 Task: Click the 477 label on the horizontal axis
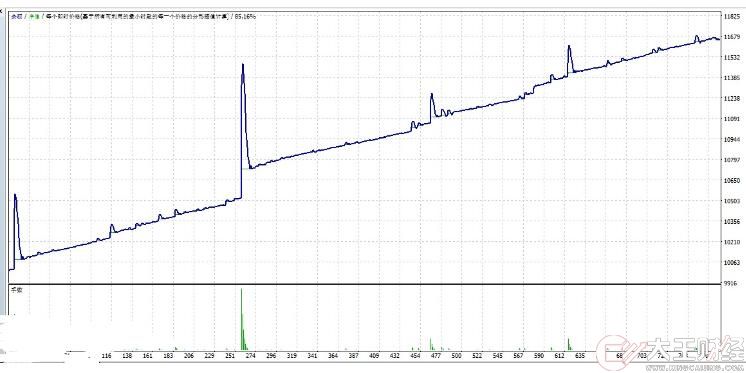pos(437,356)
